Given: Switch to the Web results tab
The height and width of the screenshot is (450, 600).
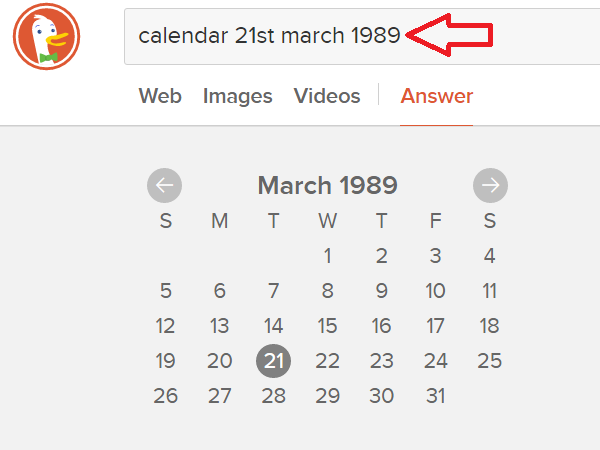Looking at the screenshot, I should click(160, 96).
